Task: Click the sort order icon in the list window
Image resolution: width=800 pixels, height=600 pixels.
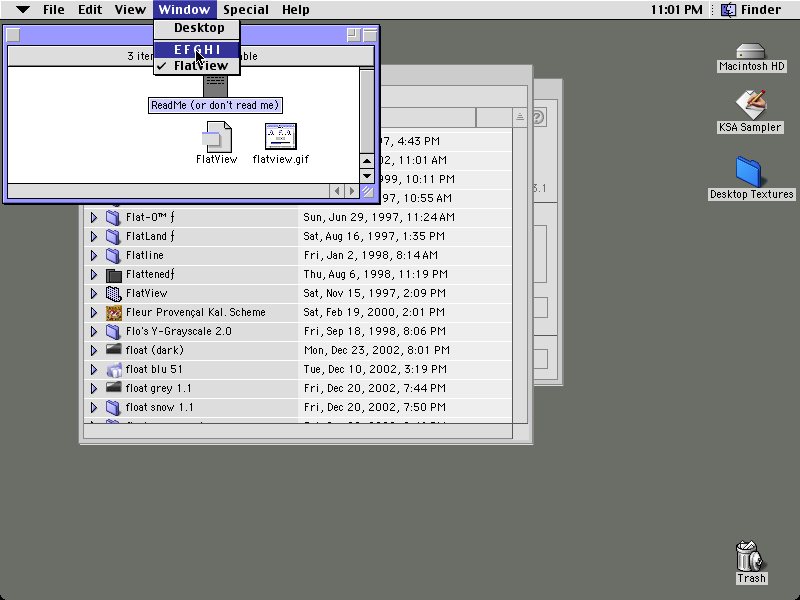Action: pos(519,117)
